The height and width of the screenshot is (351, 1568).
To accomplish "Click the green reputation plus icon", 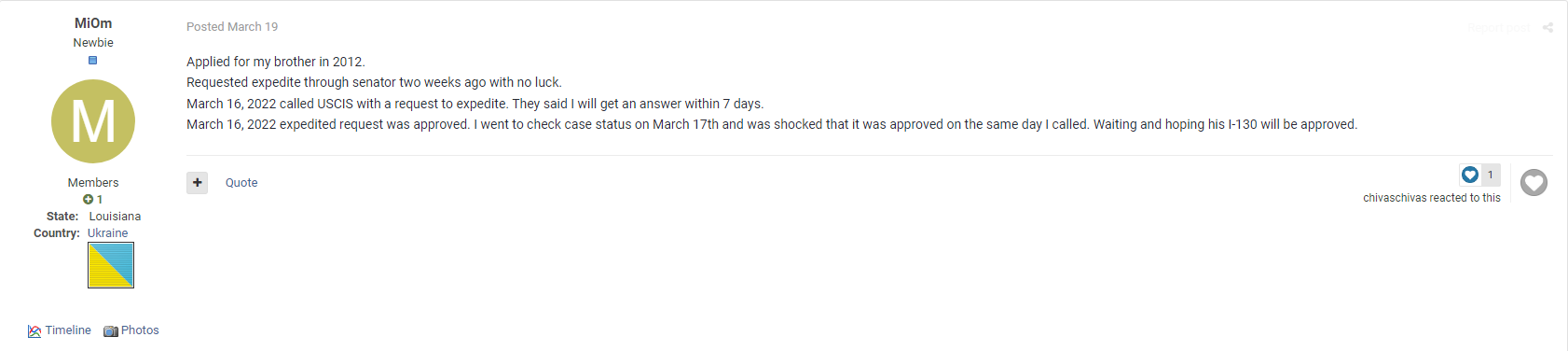I will point(88,200).
